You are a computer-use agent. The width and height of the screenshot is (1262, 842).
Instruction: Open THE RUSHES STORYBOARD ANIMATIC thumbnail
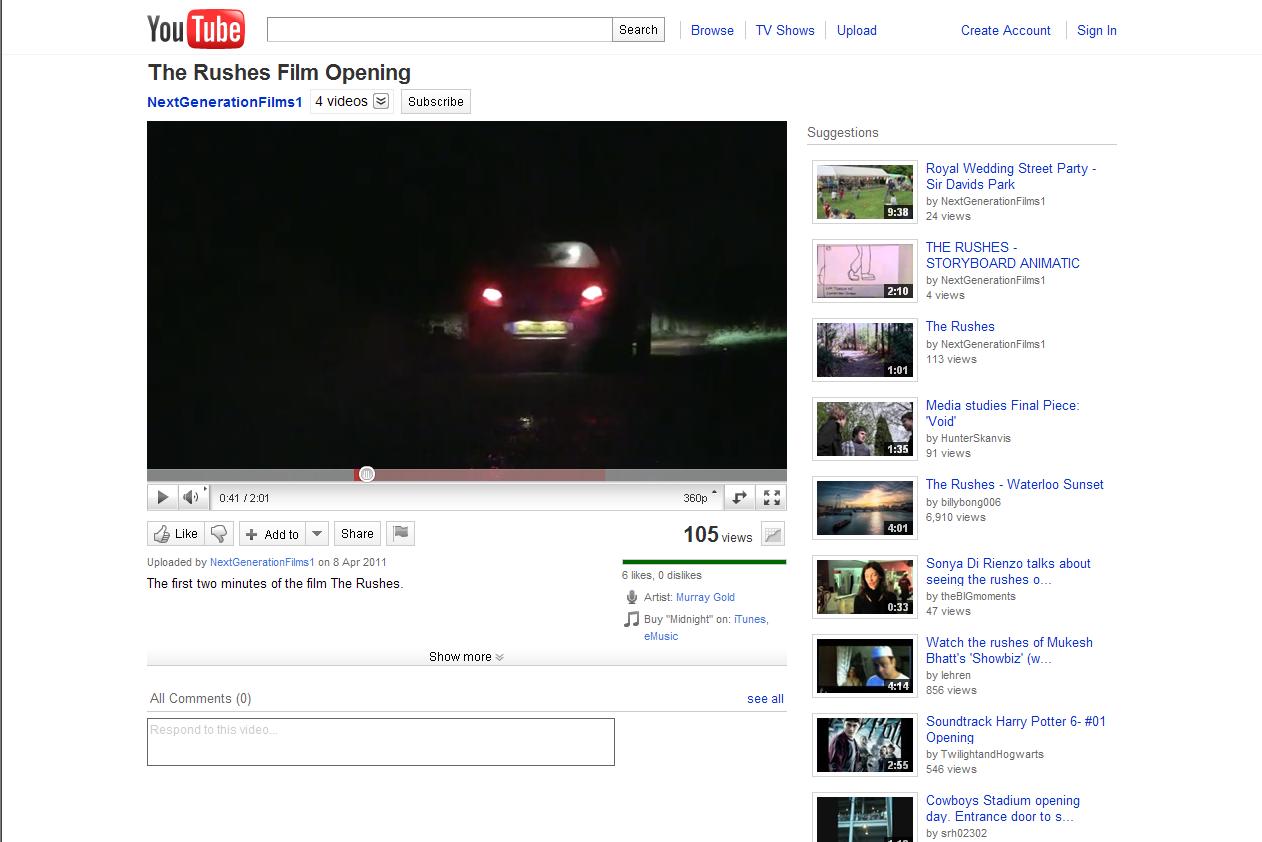tap(865, 271)
